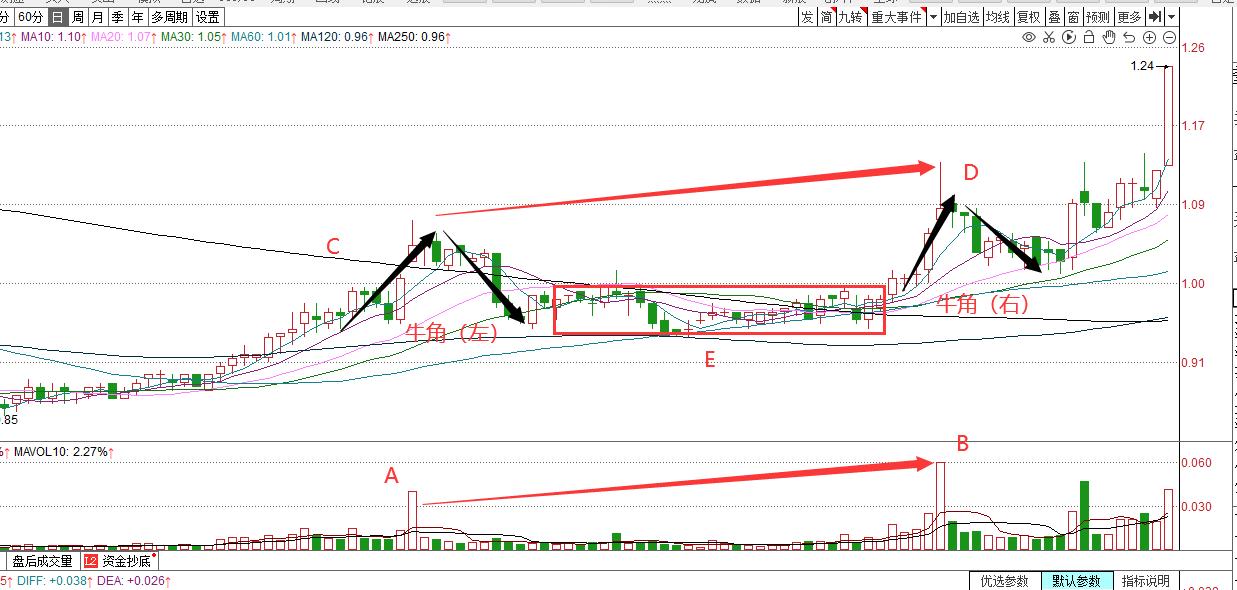Switch to the 年 yearly period tab
Image resolution: width=1237 pixels, height=590 pixels.
[x=137, y=17]
